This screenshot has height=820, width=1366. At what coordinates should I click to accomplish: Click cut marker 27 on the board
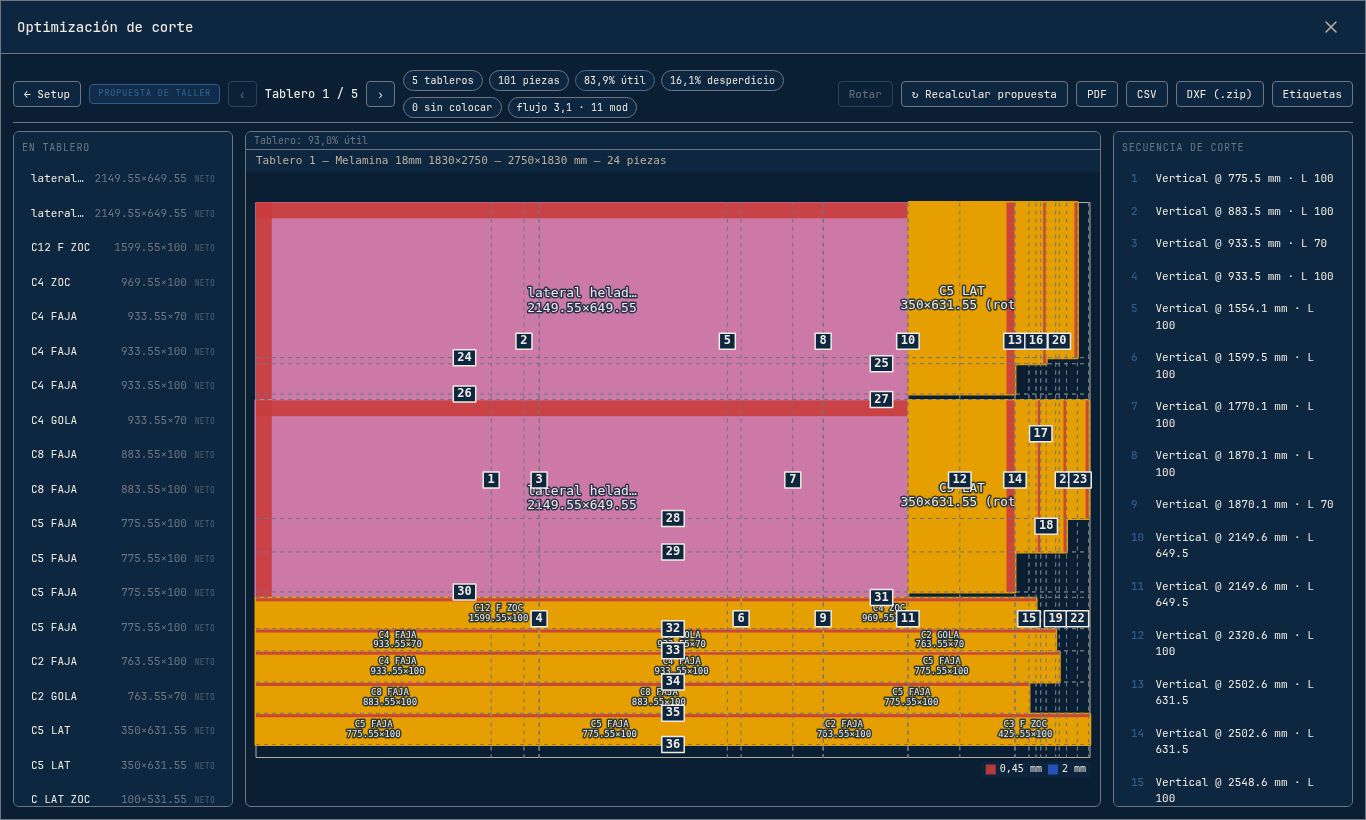tap(881, 399)
